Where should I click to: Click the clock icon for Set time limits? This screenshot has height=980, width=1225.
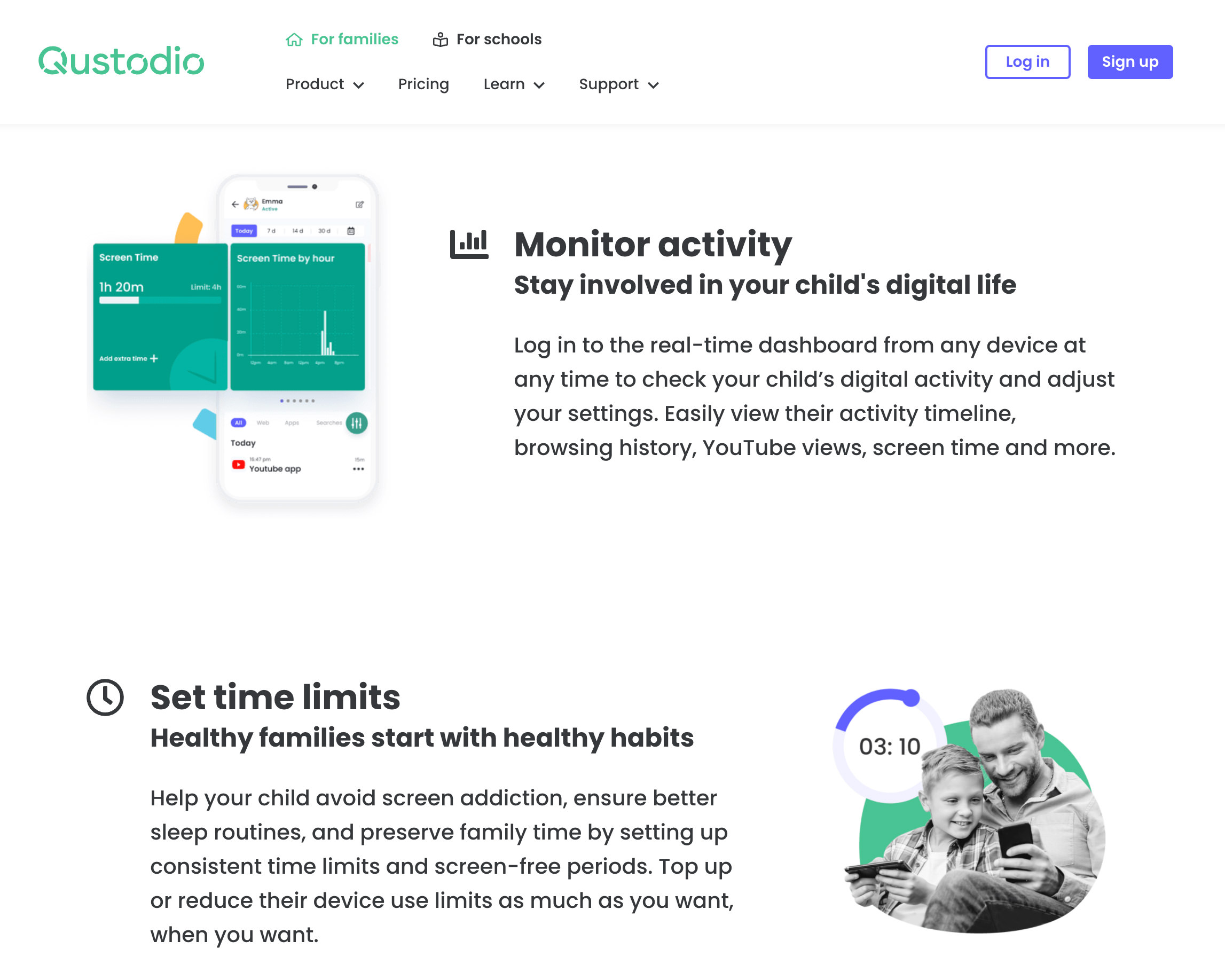105,697
